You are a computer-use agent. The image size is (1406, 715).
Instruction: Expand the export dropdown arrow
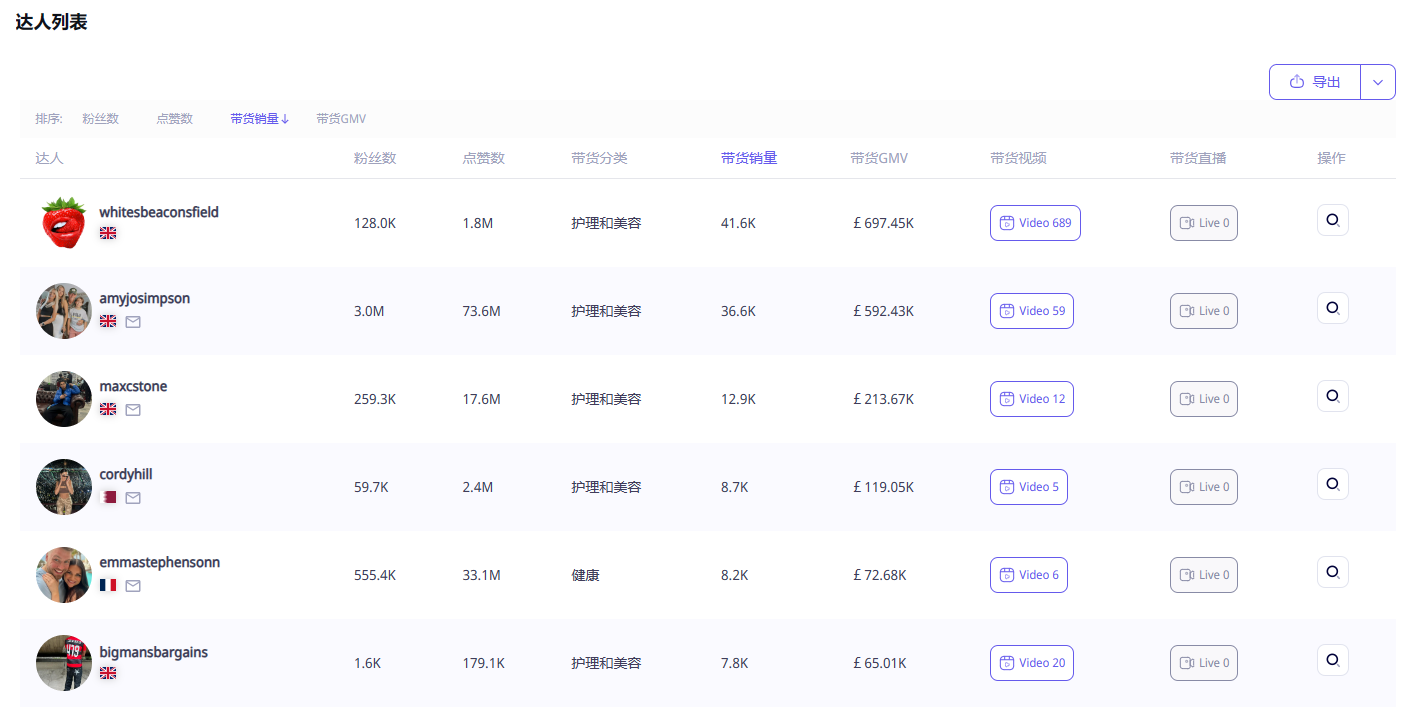[1377, 82]
